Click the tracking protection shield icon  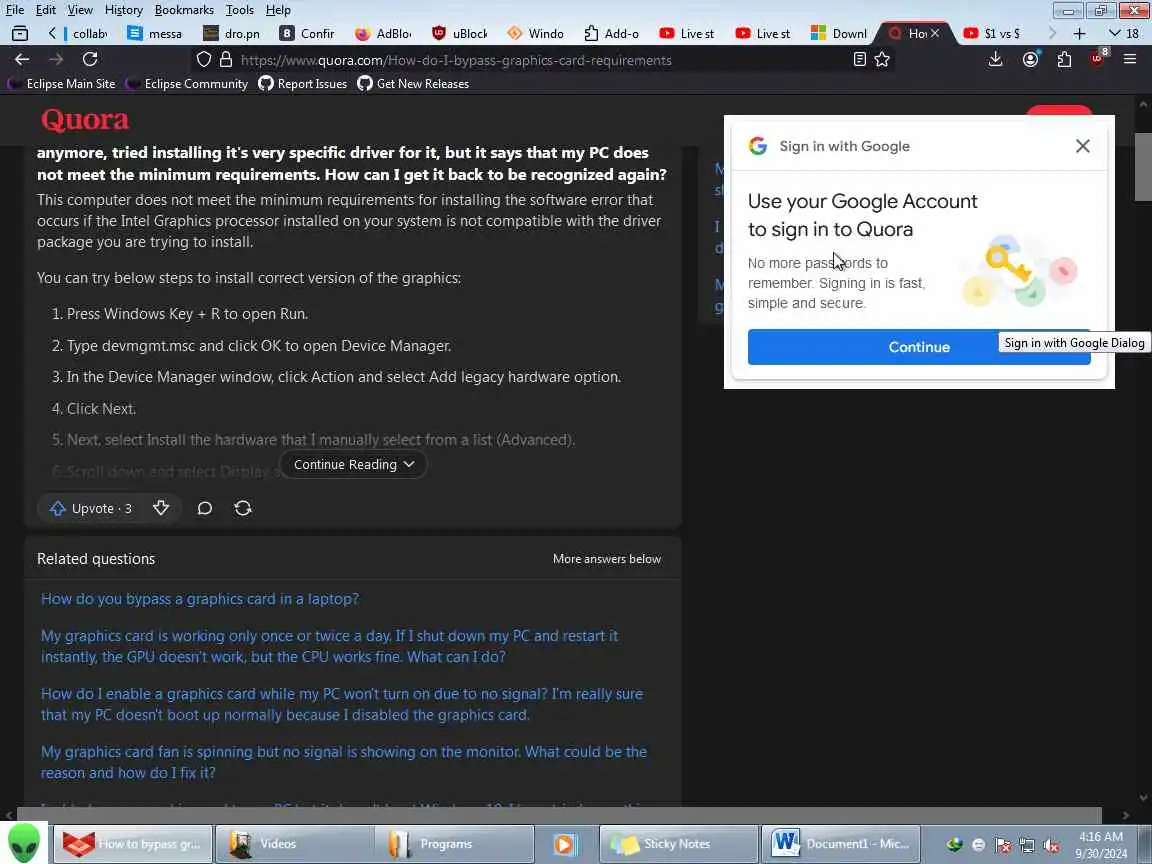coord(204,60)
